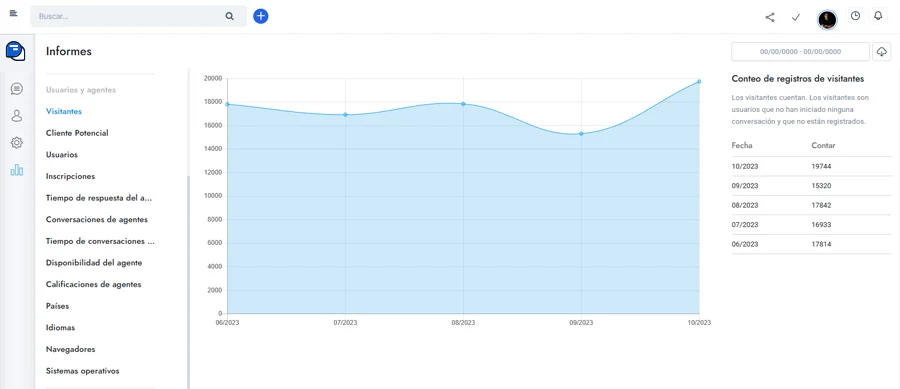Open Tiempo de respuesta del agente report
The image size is (900, 389).
tap(99, 198)
